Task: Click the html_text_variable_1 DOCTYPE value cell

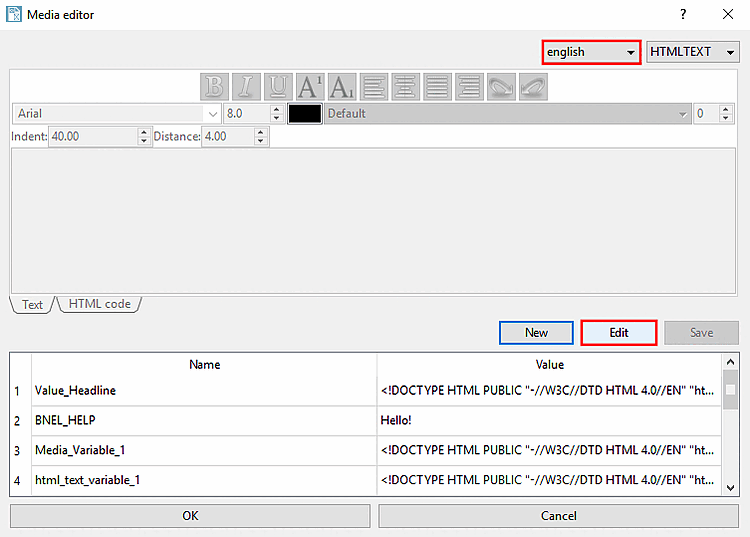Action: (549, 480)
